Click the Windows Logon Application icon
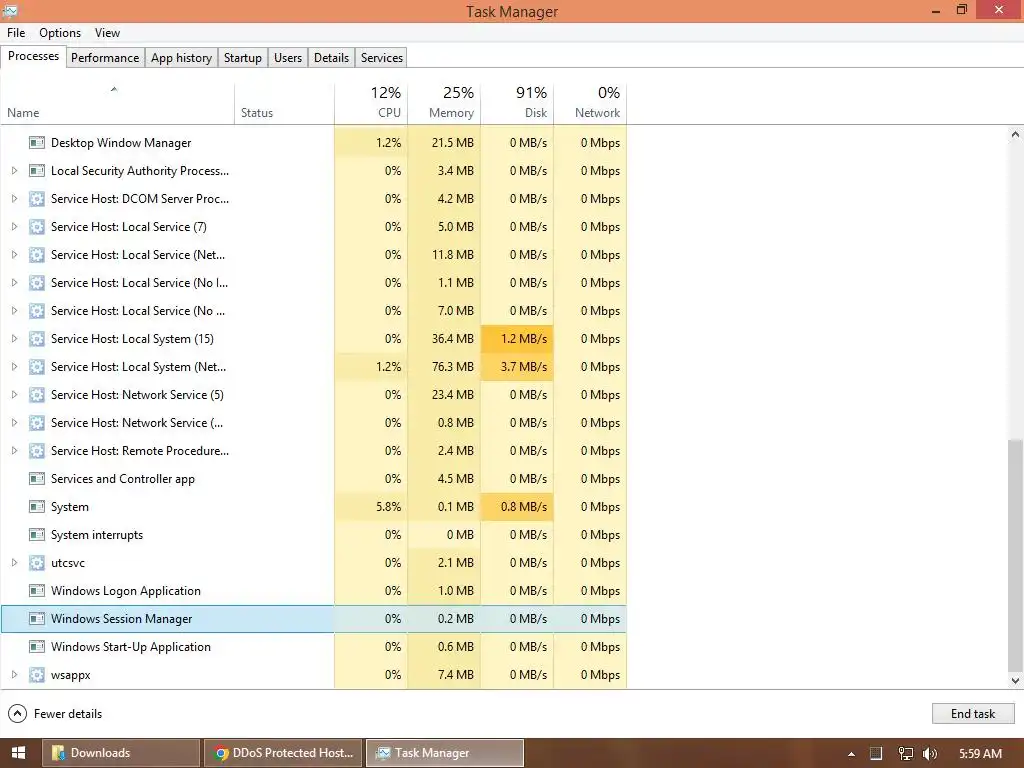 [37, 590]
